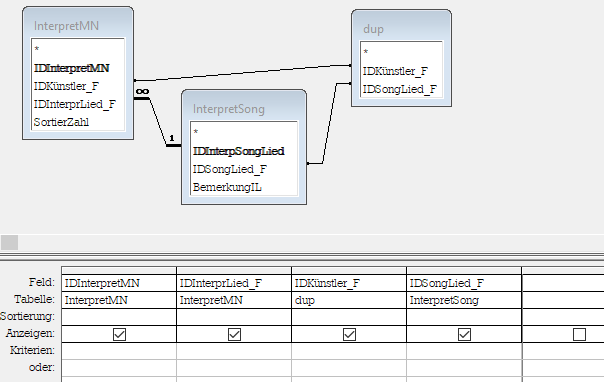Click Kriterien cell under IDKünstler_F column

coord(349,351)
